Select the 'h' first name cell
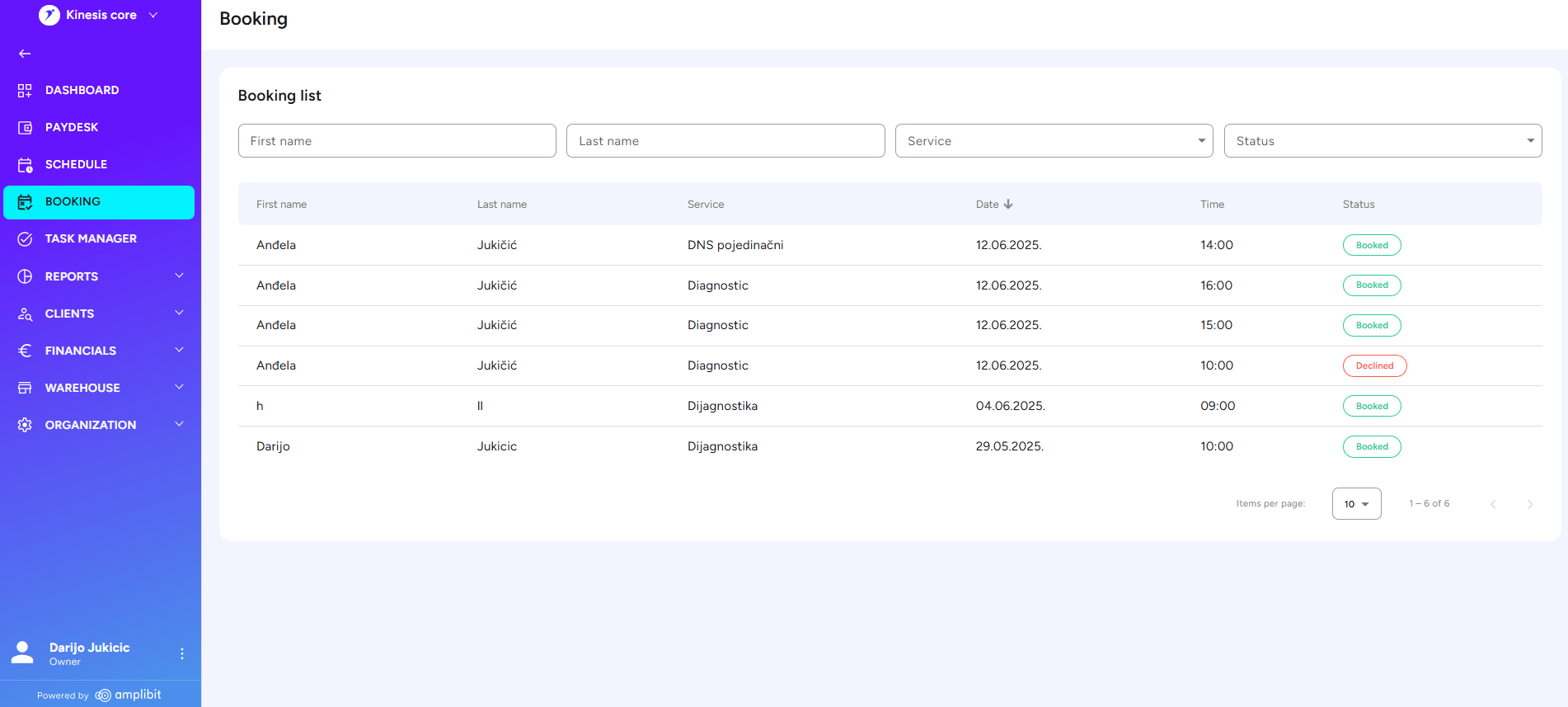This screenshot has height=707, width=1568. coord(260,406)
